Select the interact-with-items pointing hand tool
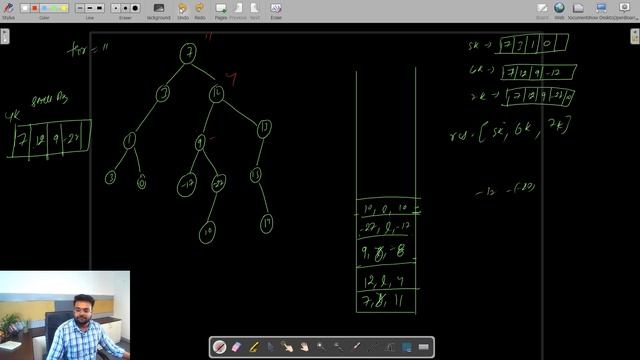The height and width of the screenshot is (360, 640). pyautogui.click(x=287, y=347)
